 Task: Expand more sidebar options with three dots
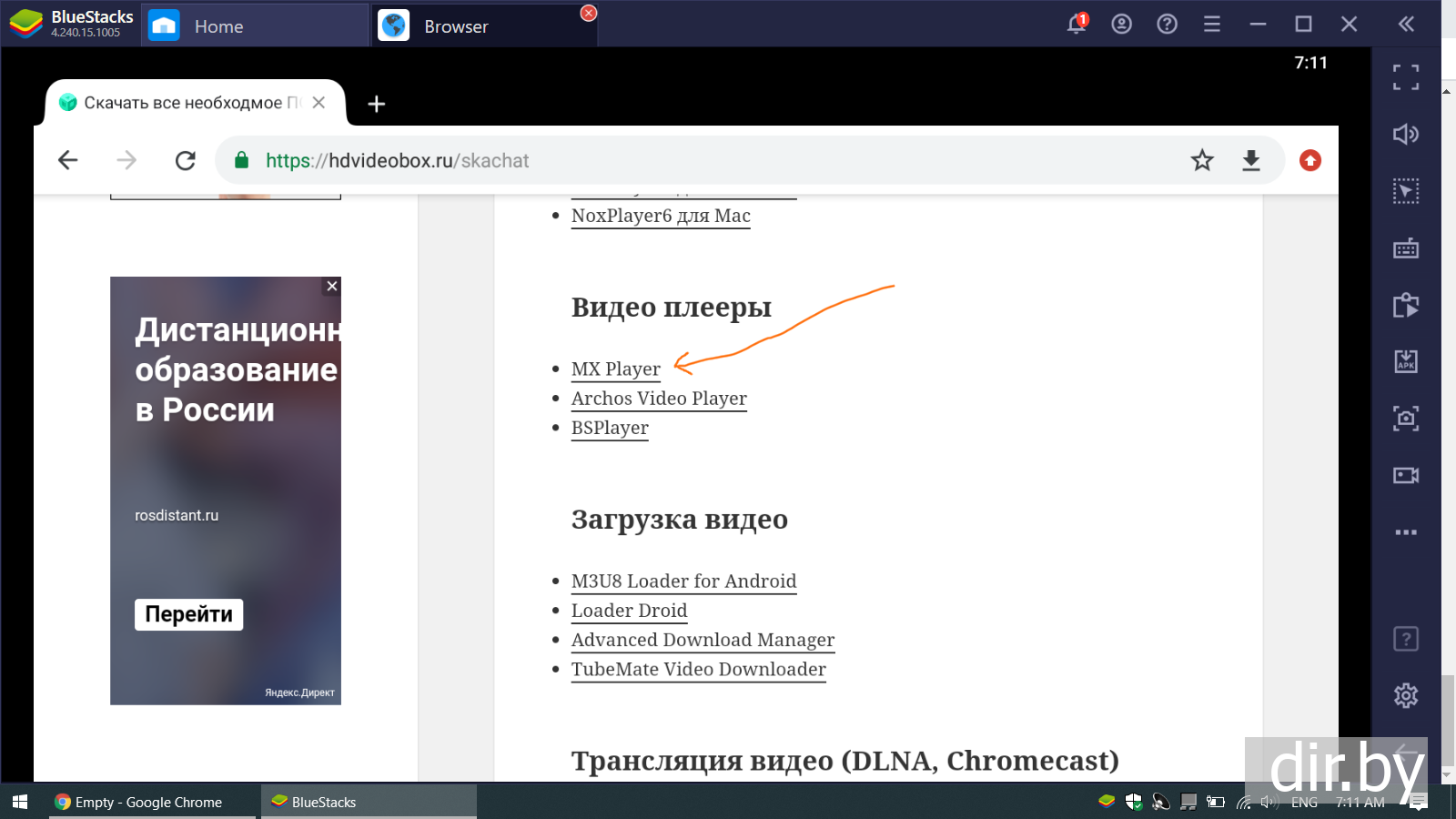point(1405,532)
